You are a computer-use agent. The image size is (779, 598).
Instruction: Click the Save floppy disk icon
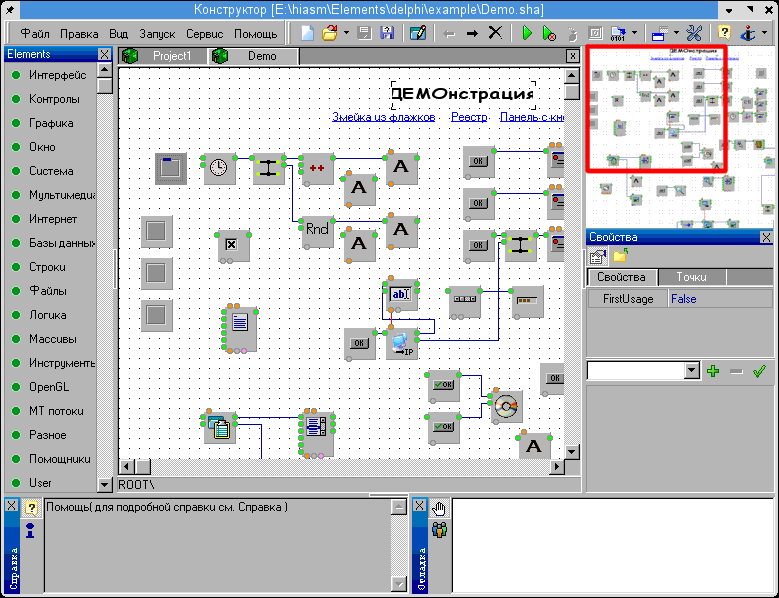366,33
